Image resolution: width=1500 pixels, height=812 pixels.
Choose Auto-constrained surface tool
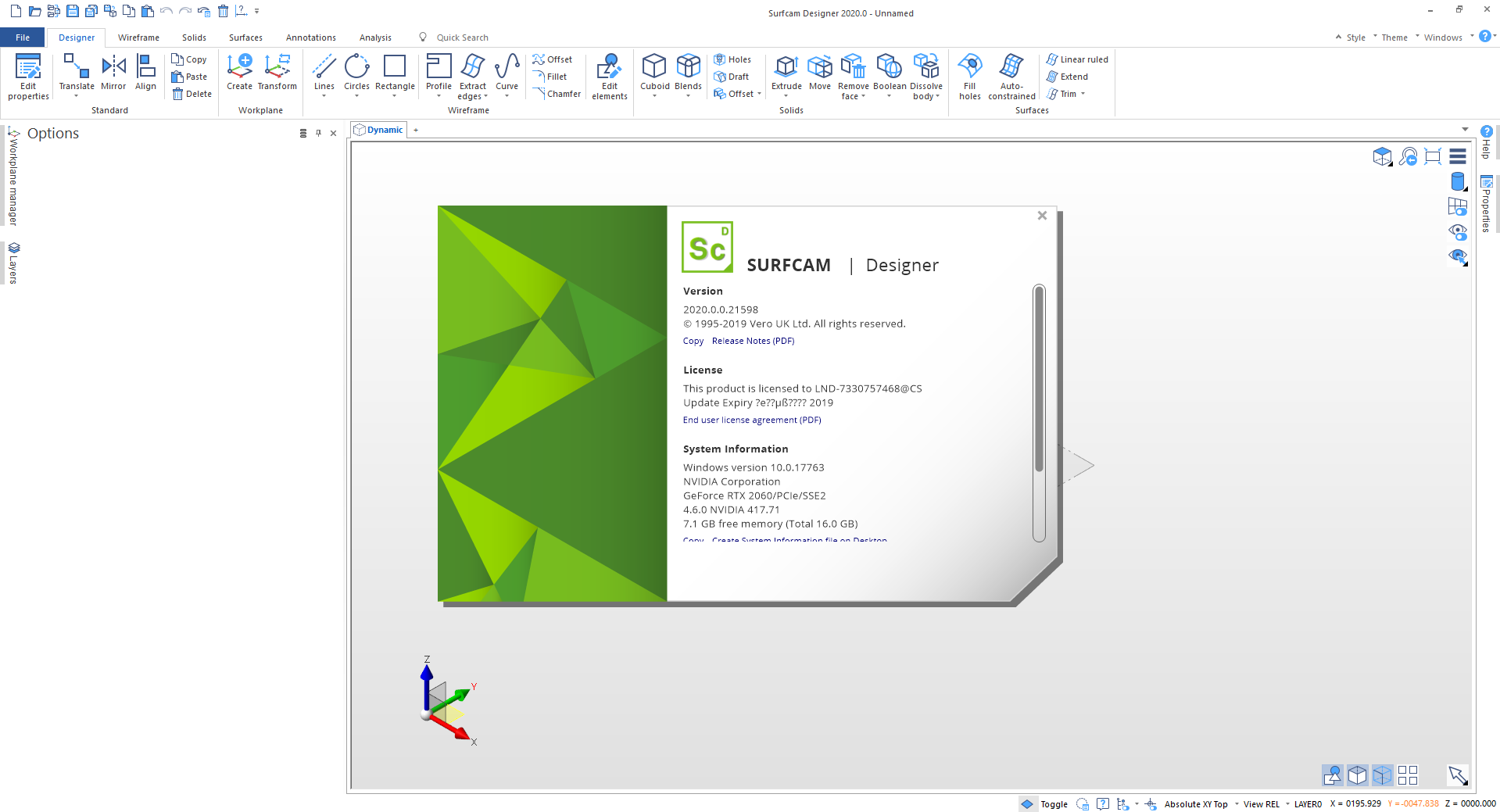[1011, 77]
